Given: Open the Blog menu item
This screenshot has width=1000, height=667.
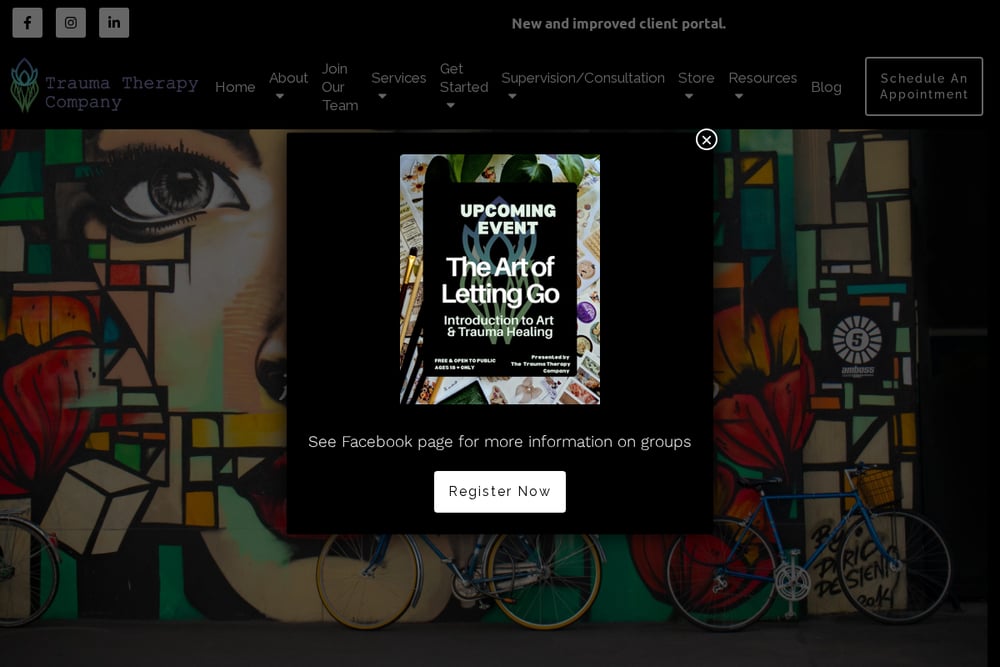Looking at the screenshot, I should coord(826,87).
